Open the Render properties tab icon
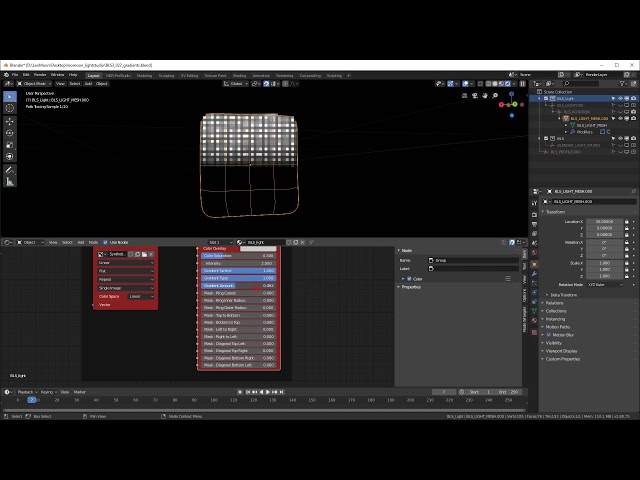640x480 pixels. coord(534,215)
